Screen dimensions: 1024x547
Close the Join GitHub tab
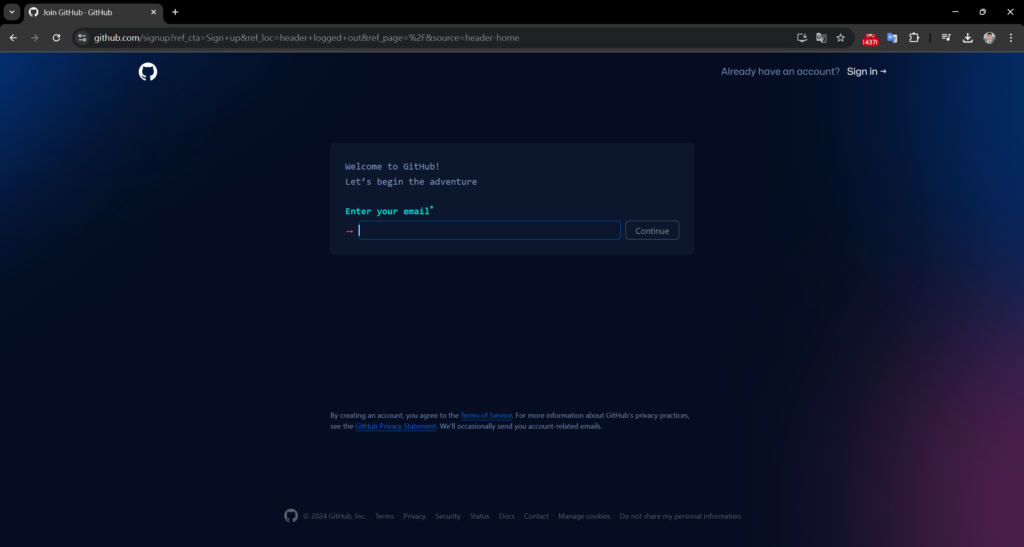[153, 12]
